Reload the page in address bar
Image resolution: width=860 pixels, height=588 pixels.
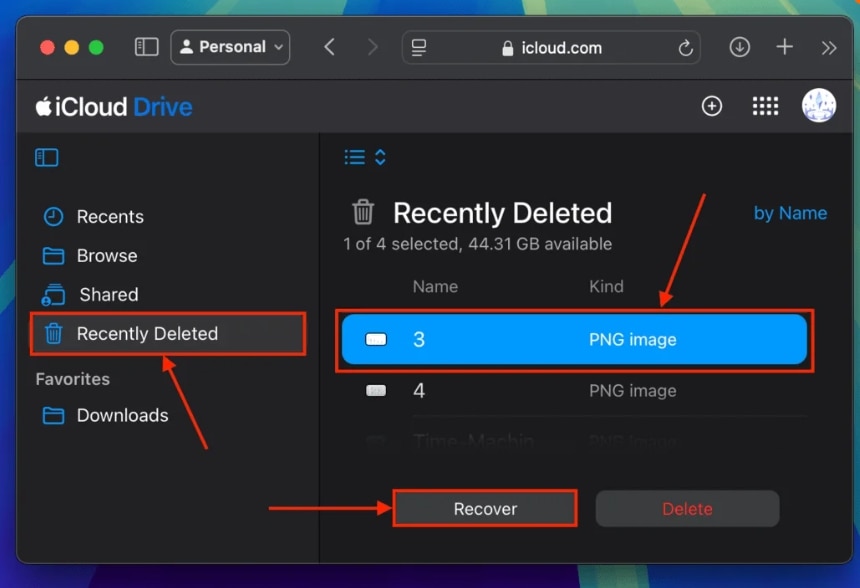pos(685,48)
